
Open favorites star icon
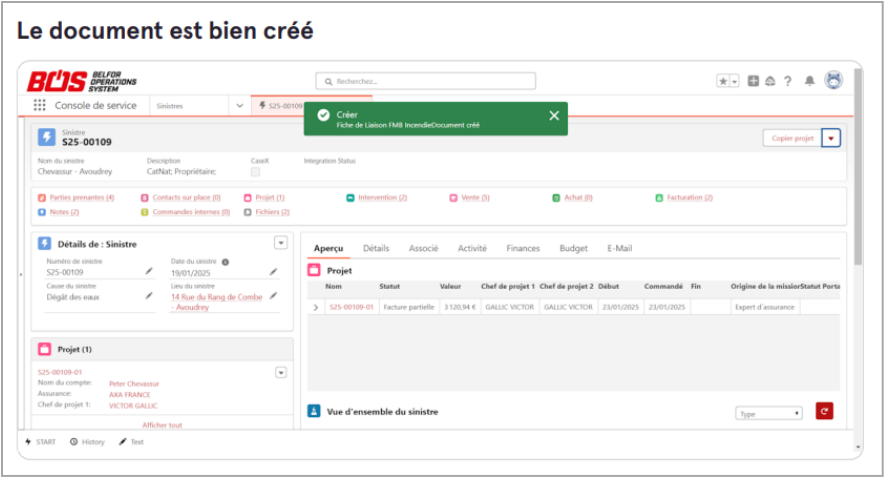click(722, 81)
